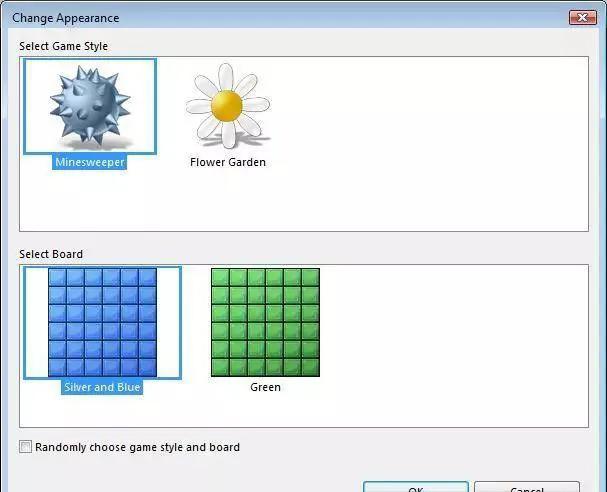607x492 pixels.
Task: Dismiss dialog with the Cancel button
Action: click(527, 487)
